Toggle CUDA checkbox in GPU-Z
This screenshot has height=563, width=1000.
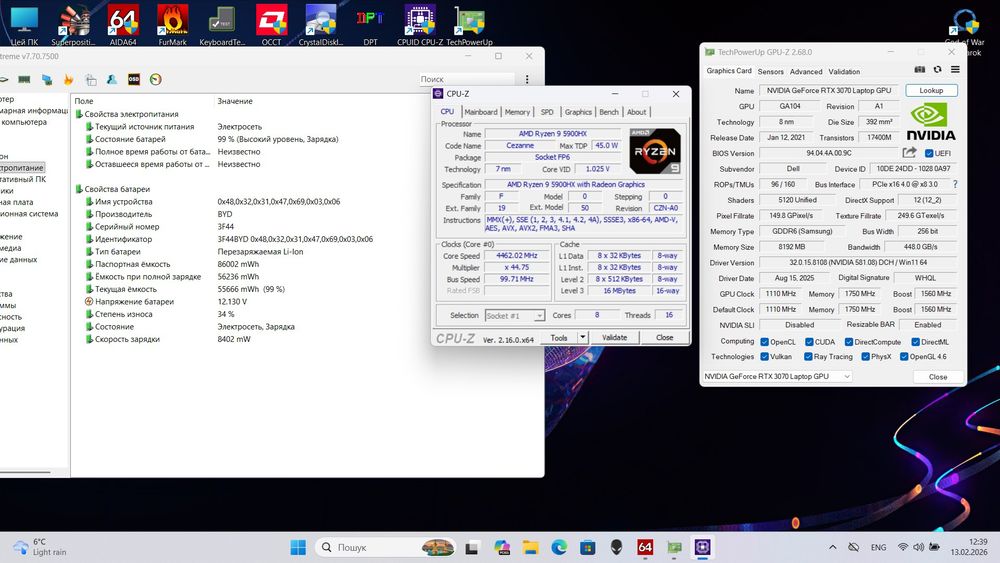pyautogui.click(x=809, y=342)
